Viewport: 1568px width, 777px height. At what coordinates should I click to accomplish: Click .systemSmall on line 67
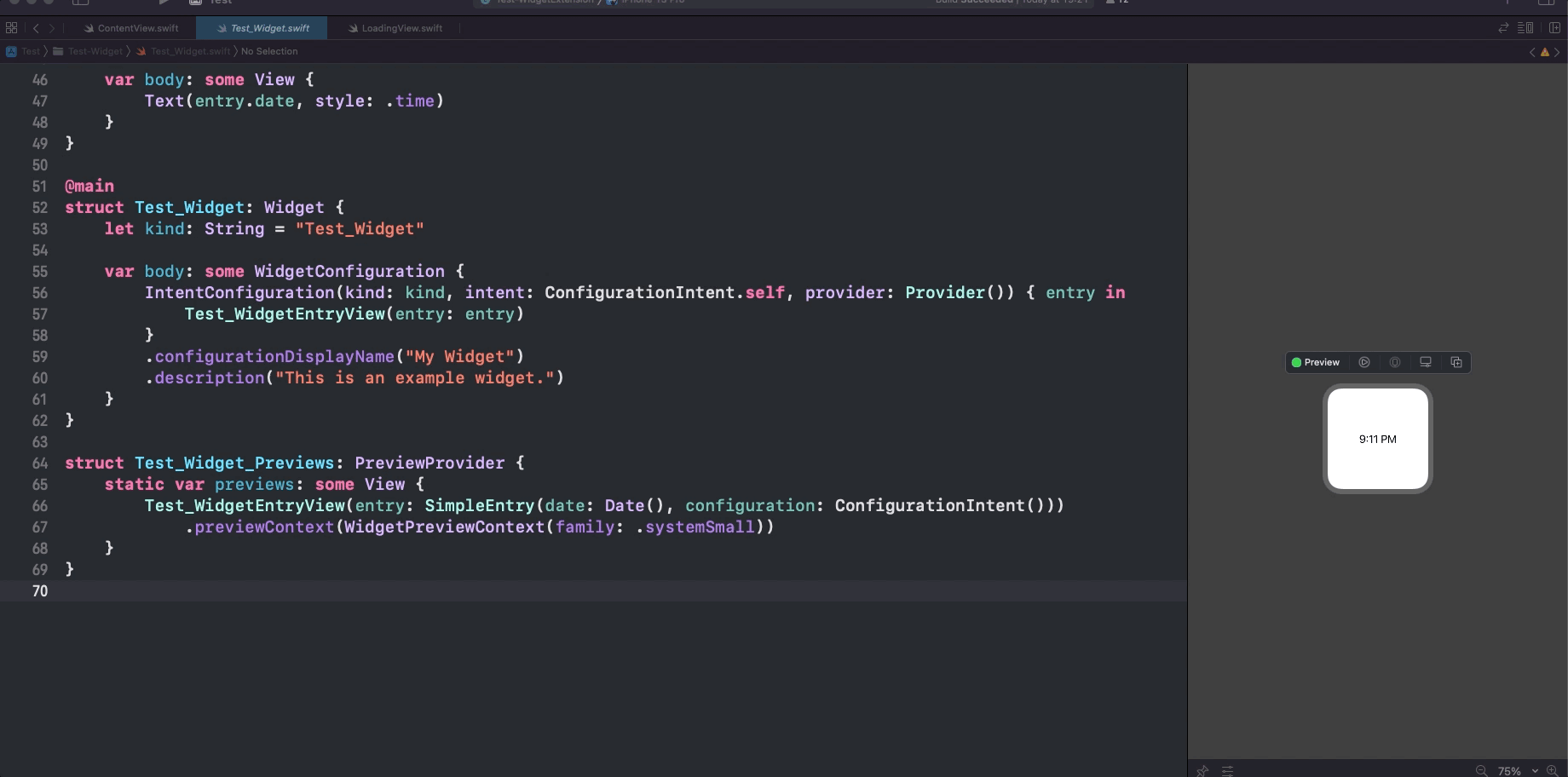click(x=695, y=527)
